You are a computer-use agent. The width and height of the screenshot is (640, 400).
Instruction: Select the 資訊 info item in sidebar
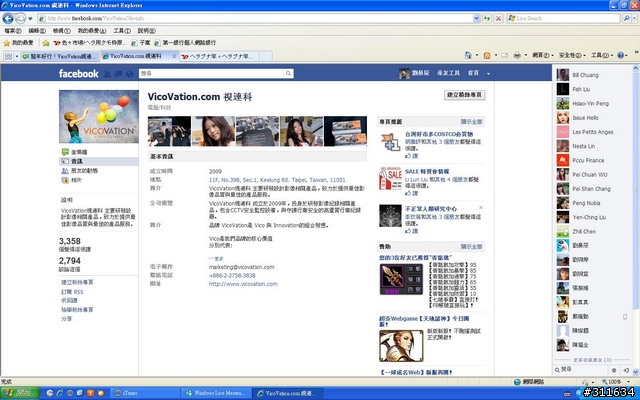click(99, 162)
